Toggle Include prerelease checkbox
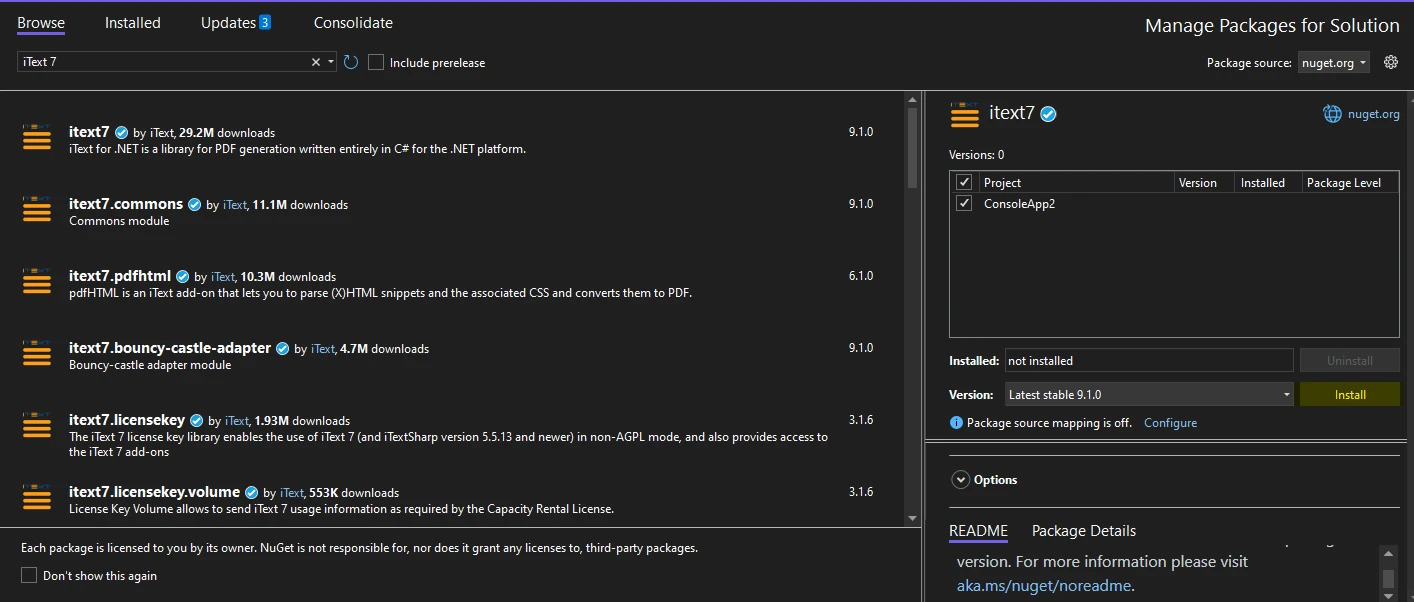 (376, 62)
